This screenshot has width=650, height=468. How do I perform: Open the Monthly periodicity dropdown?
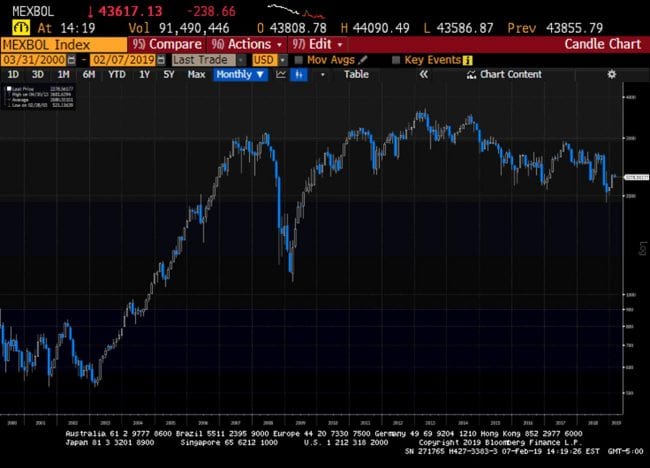[x=240, y=75]
